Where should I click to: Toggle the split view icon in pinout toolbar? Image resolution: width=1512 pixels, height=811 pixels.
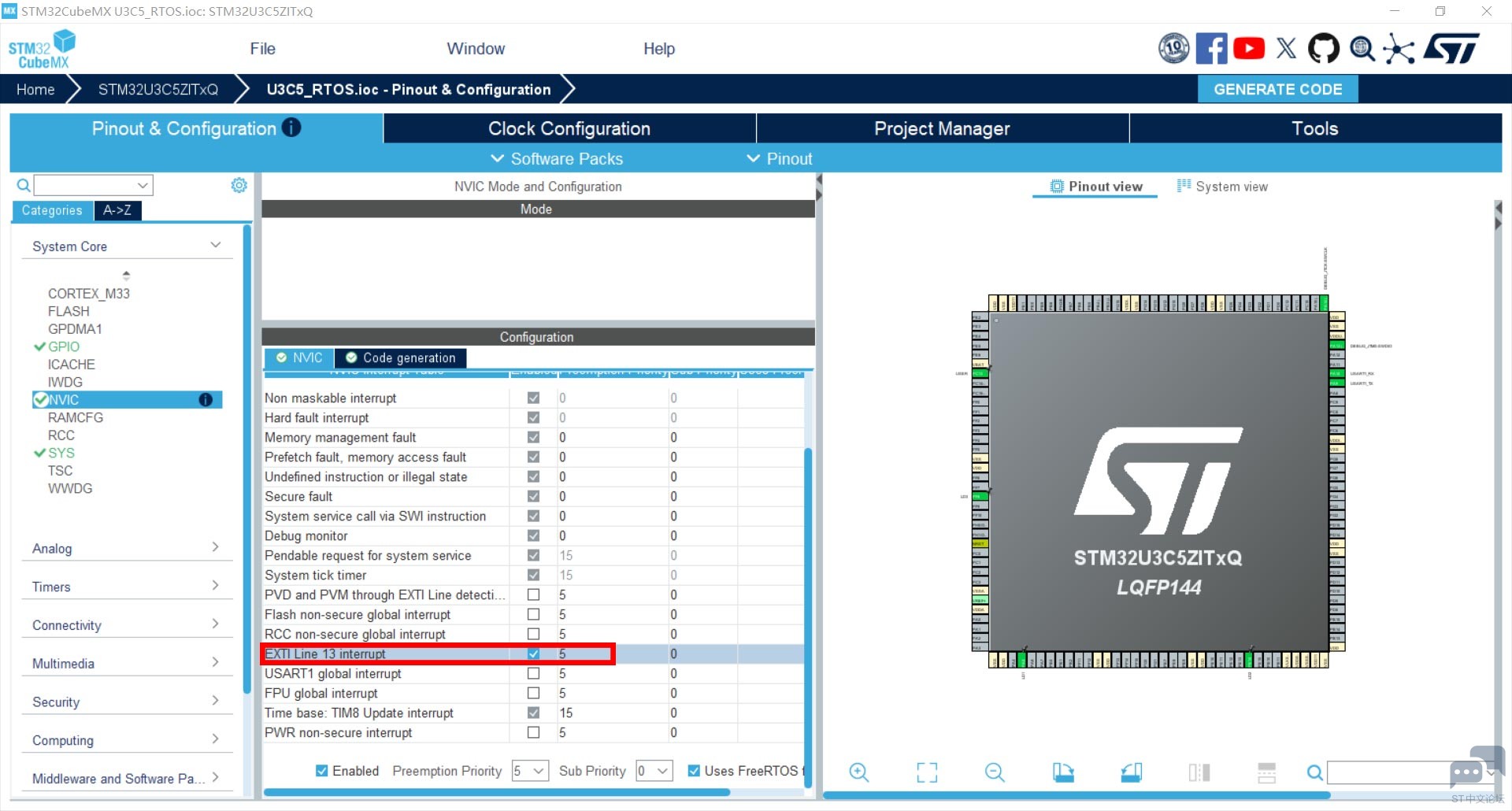pyautogui.click(x=1199, y=772)
